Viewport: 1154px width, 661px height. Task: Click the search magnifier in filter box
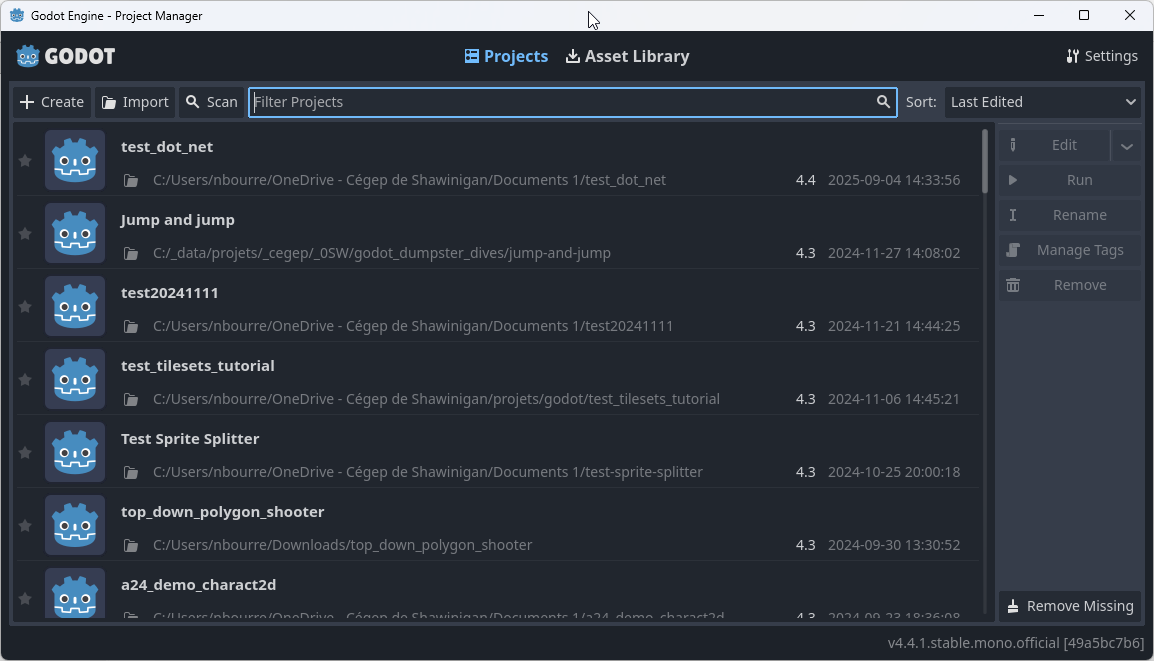[x=883, y=102]
